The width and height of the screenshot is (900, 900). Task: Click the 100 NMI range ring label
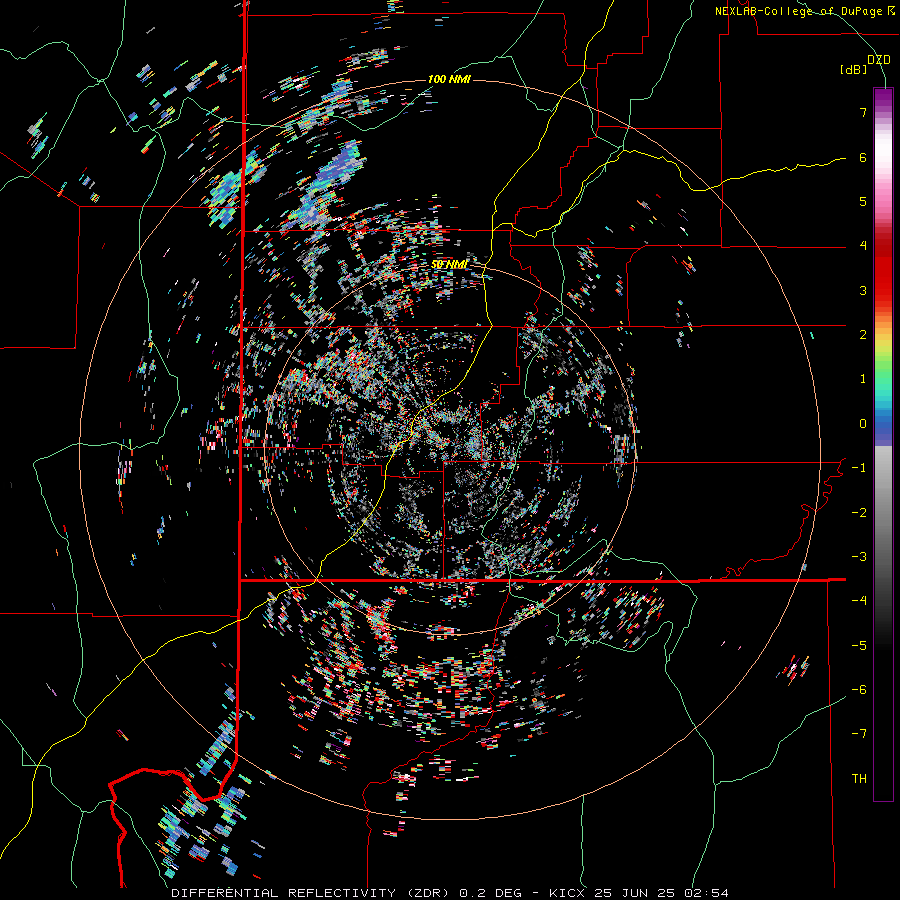[449, 79]
